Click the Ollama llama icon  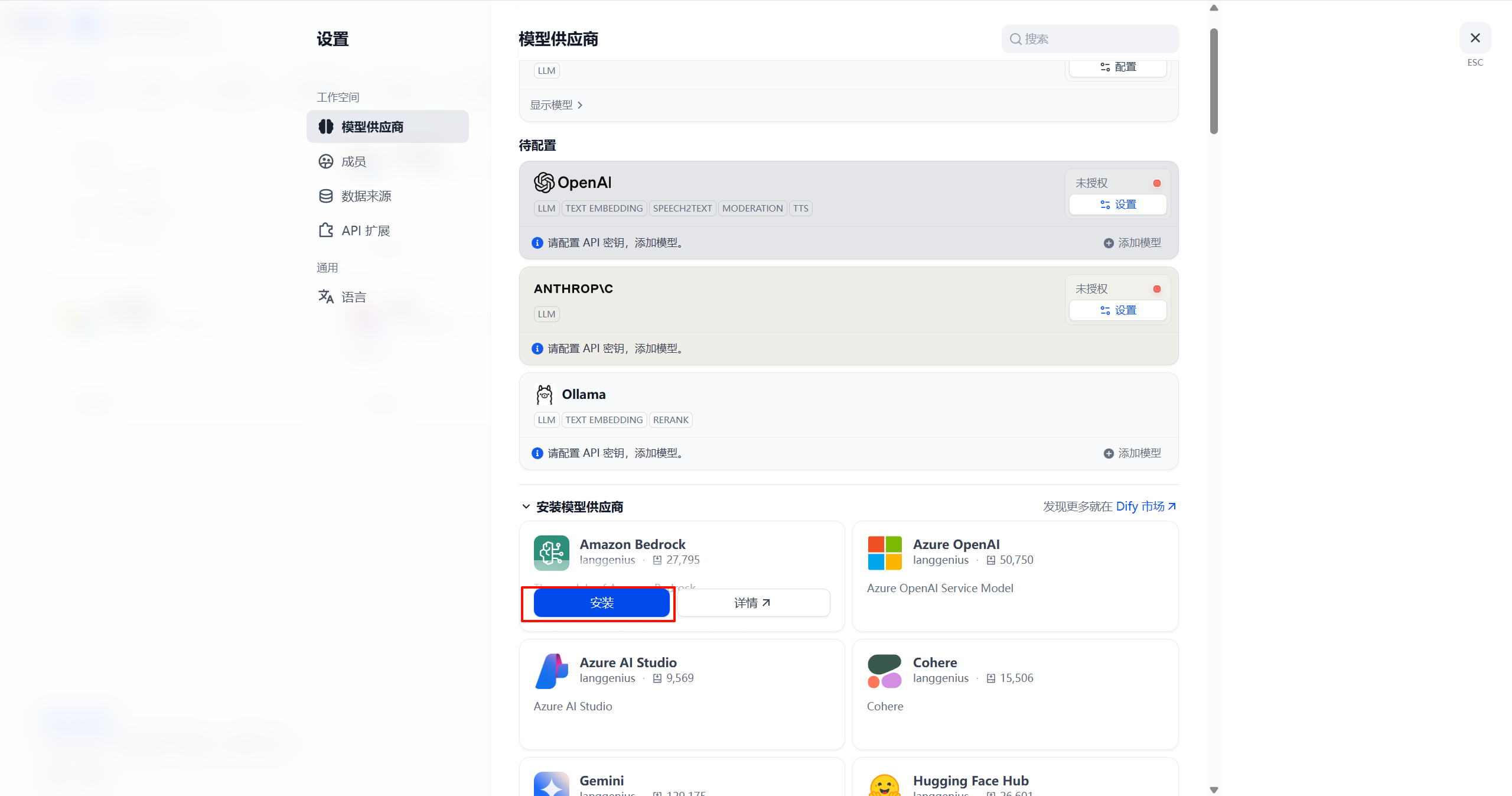point(544,394)
